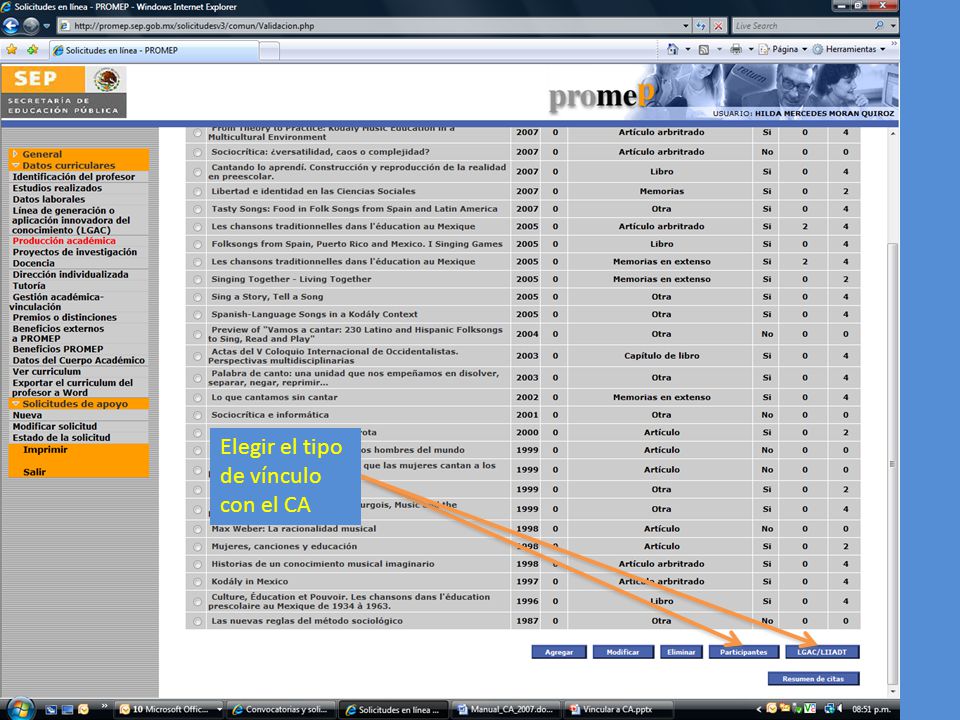Open the Print options dropdown arrow
This screenshot has height=720, width=960.
tap(751, 49)
